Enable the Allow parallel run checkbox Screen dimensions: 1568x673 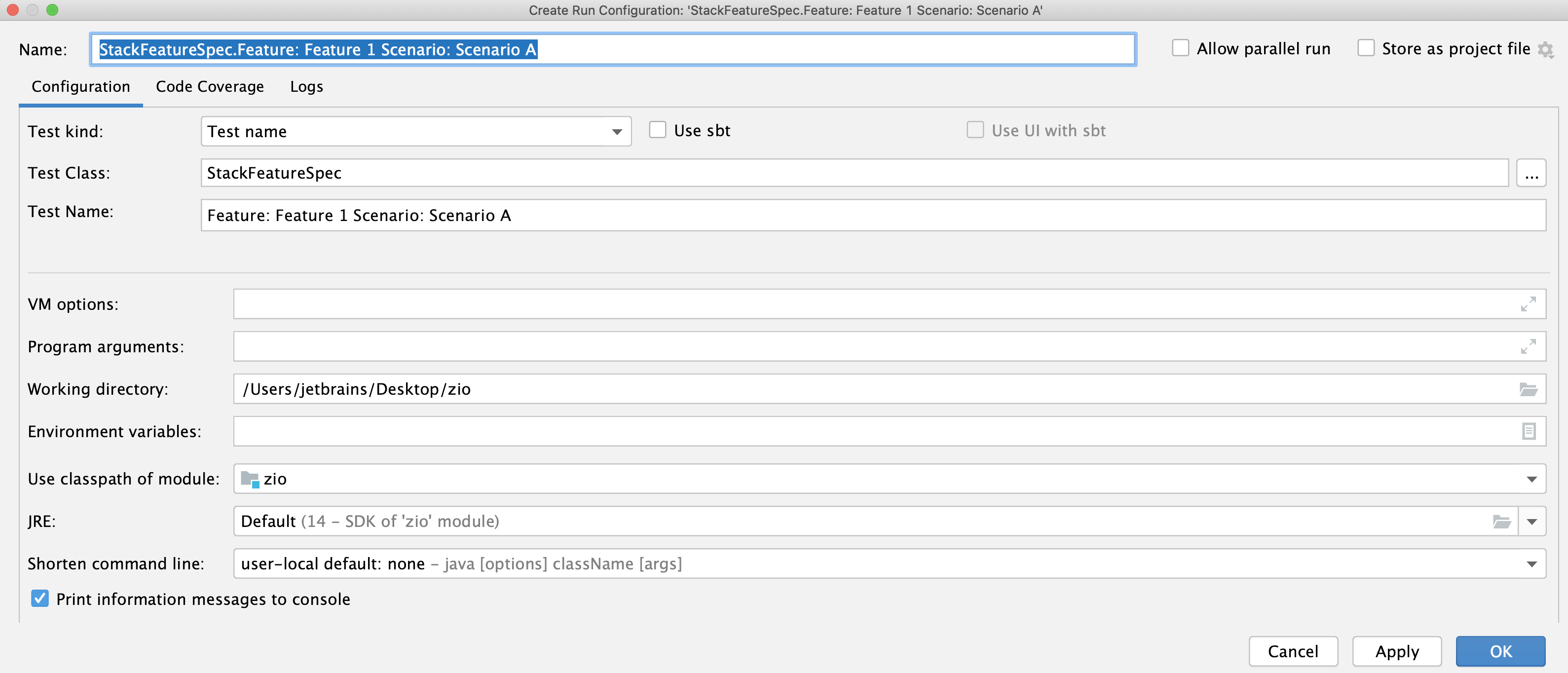tap(1181, 47)
